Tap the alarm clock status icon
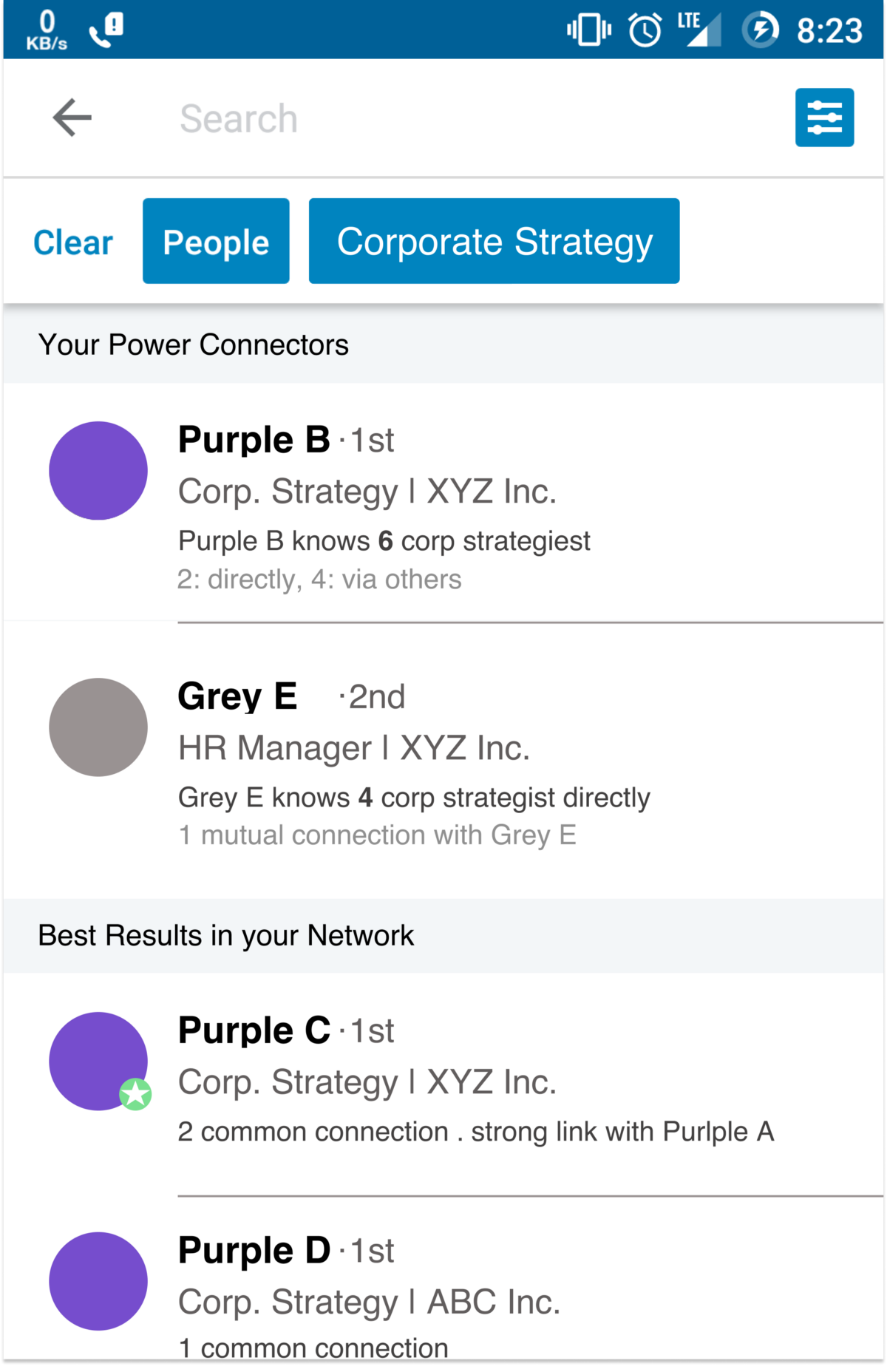Image resolution: width=887 pixels, height=1372 pixels. (x=645, y=30)
